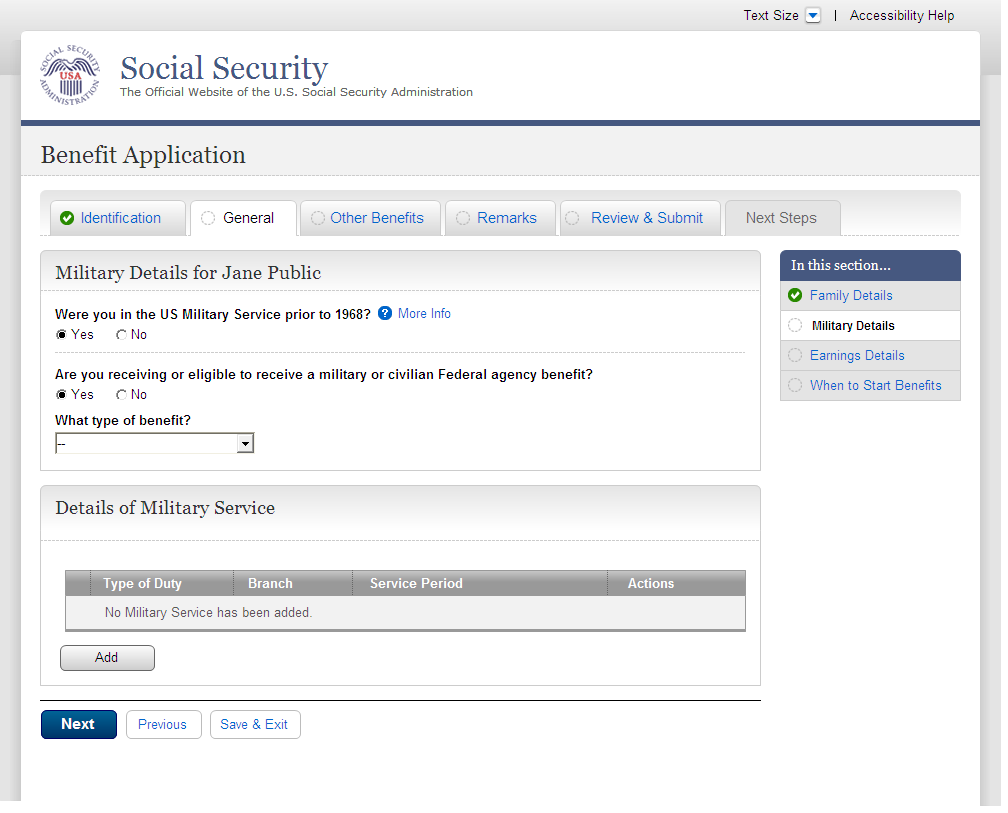Select No for US Military Service before 1968

[x=122, y=335]
